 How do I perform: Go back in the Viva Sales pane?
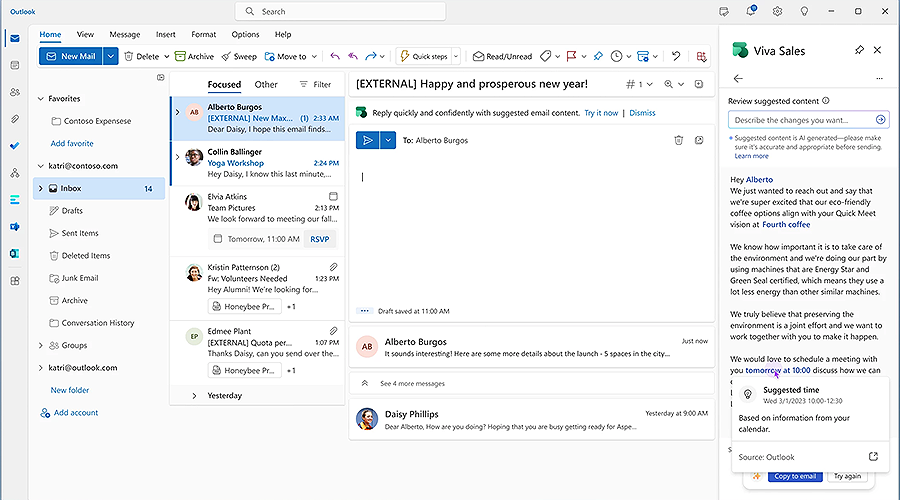[x=738, y=78]
